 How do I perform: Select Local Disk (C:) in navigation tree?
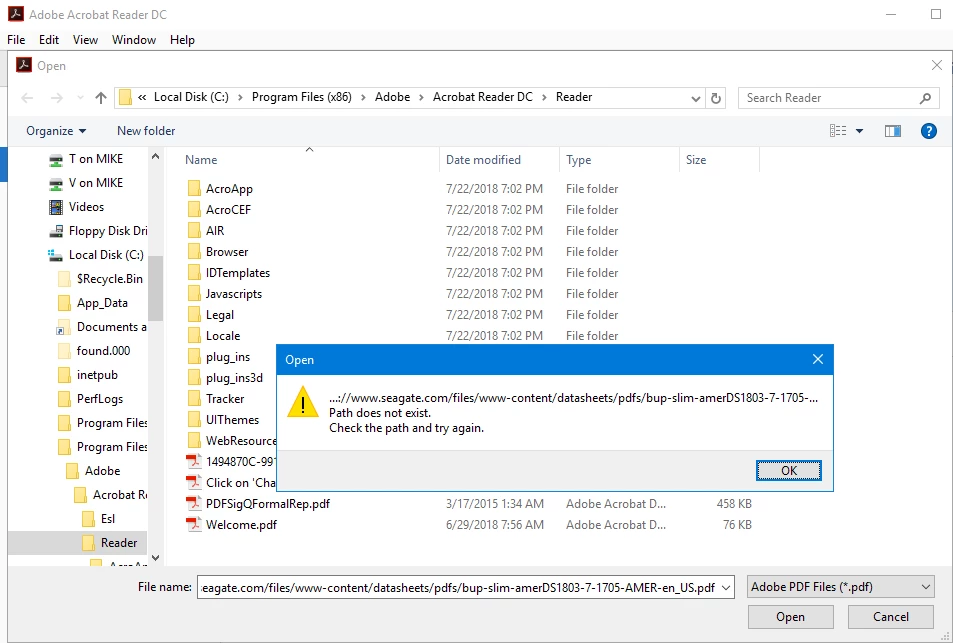(x=96, y=255)
